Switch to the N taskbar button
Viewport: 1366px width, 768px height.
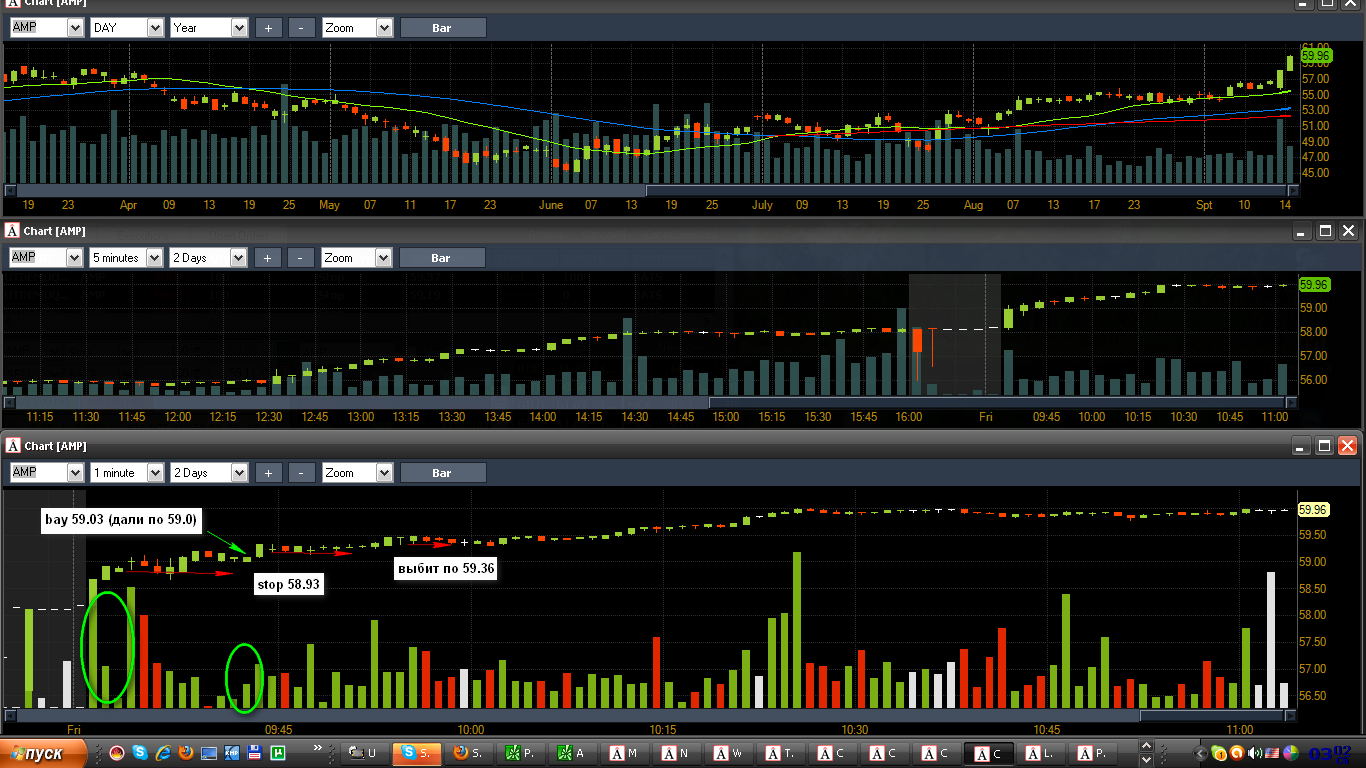(676, 754)
